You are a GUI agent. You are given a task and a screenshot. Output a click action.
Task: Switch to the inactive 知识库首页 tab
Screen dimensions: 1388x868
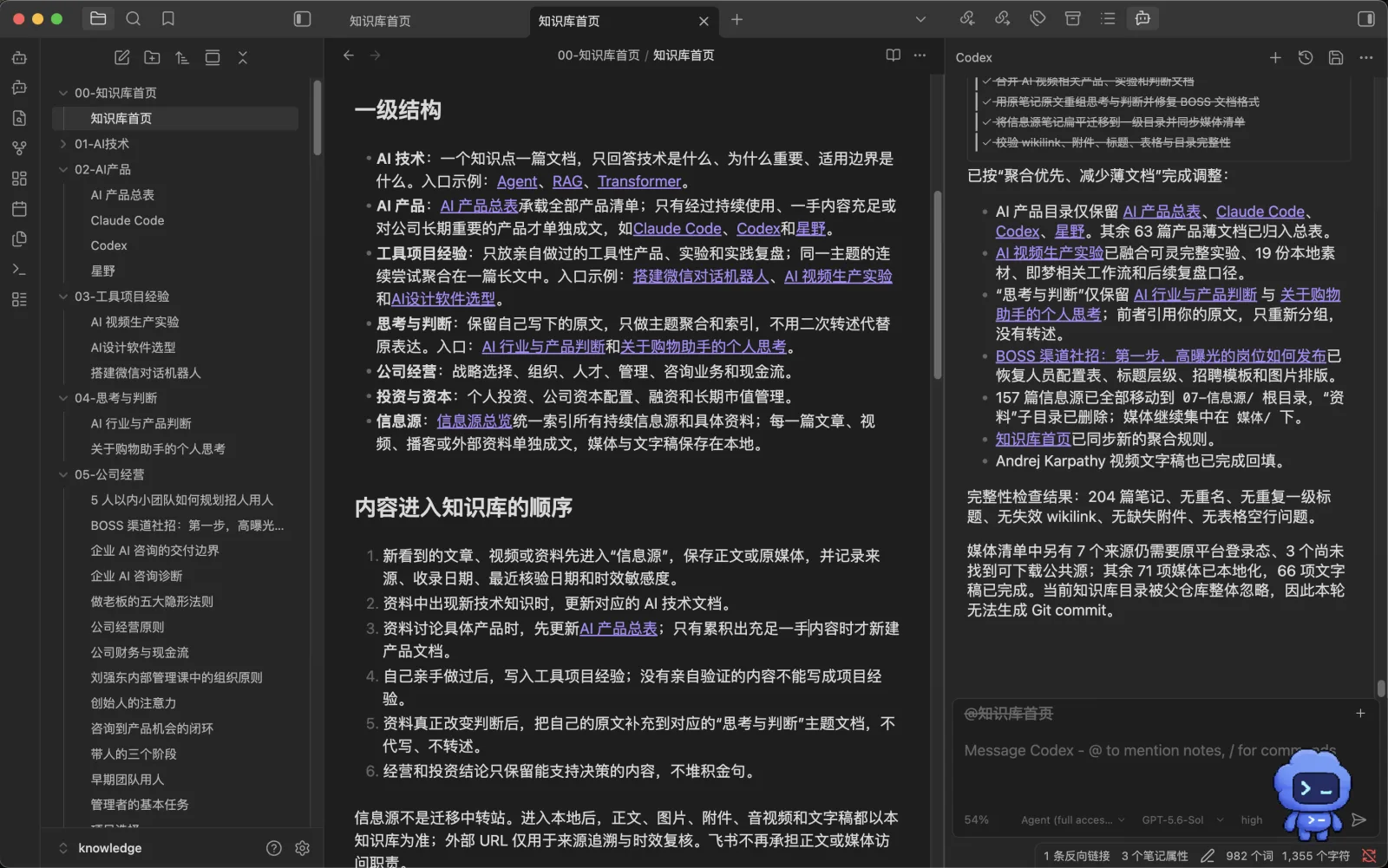pyautogui.click(x=380, y=21)
